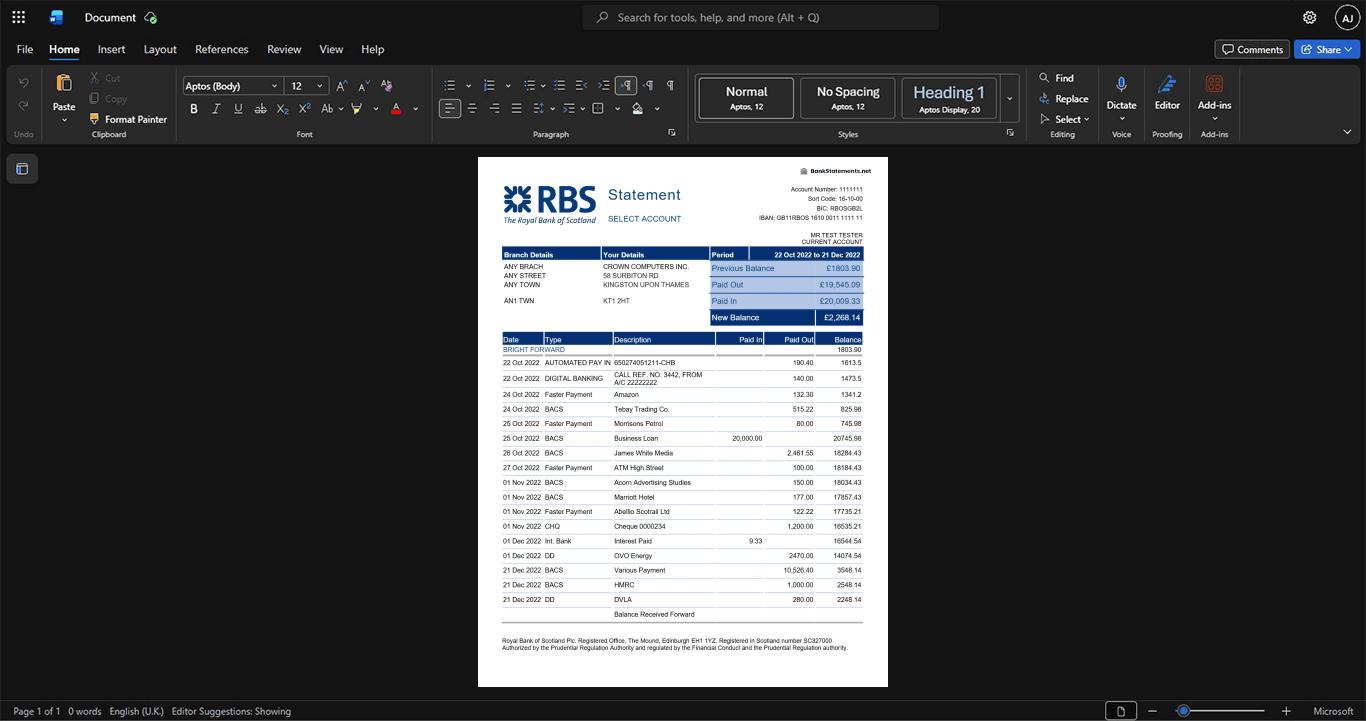Apply subscript formatting
1366x721 pixels.
tap(283, 108)
